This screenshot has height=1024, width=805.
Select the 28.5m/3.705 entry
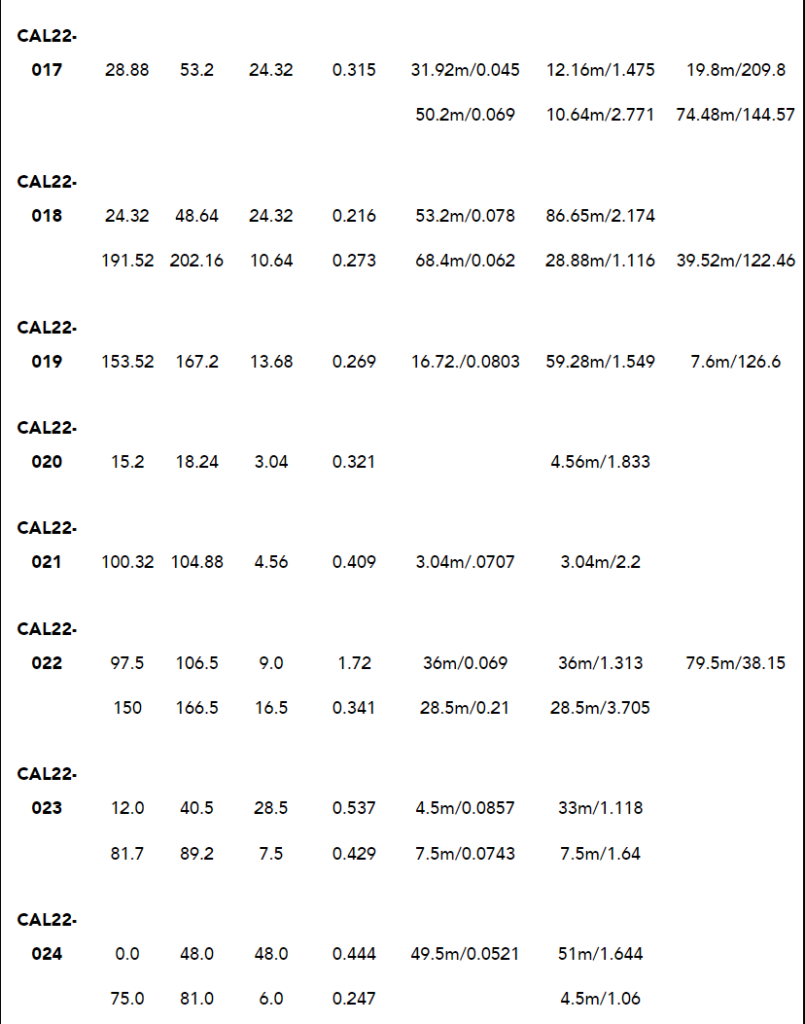tap(600, 708)
